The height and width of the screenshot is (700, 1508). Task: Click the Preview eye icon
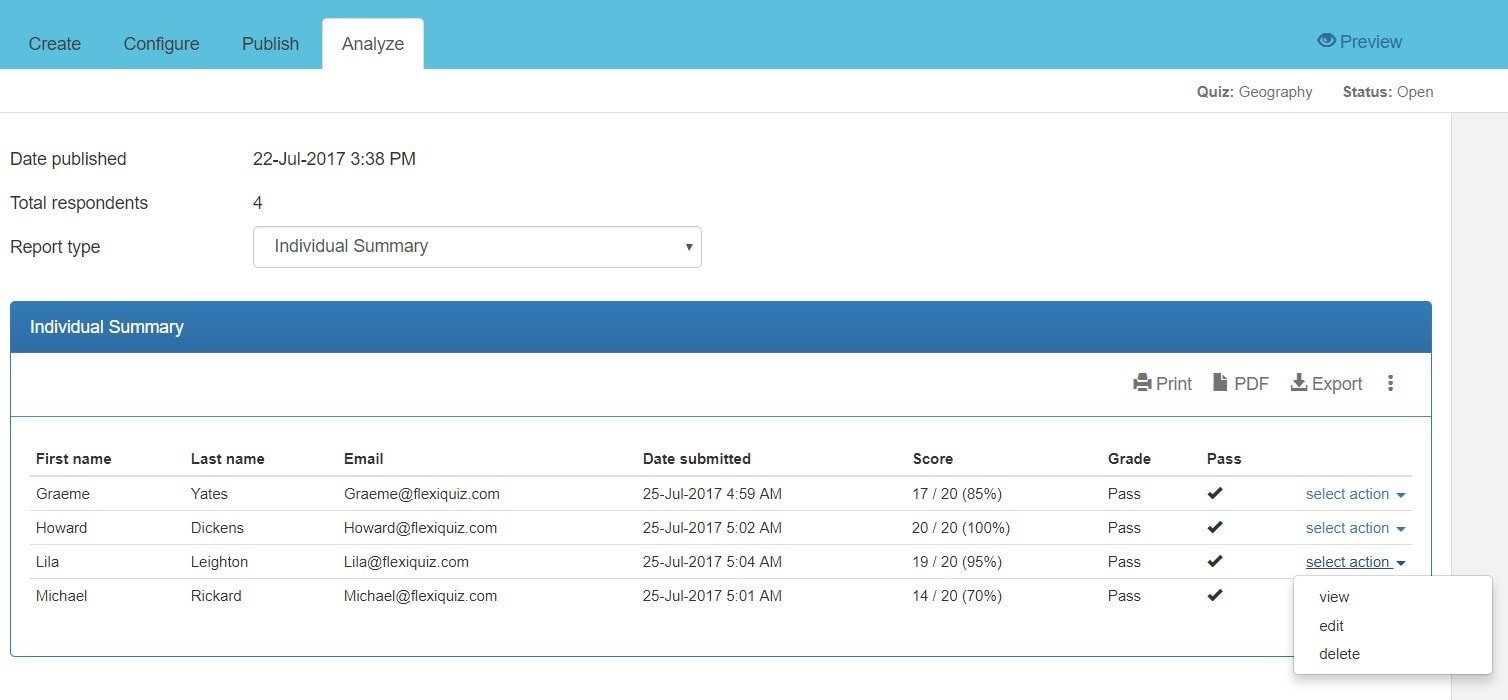[x=1327, y=41]
